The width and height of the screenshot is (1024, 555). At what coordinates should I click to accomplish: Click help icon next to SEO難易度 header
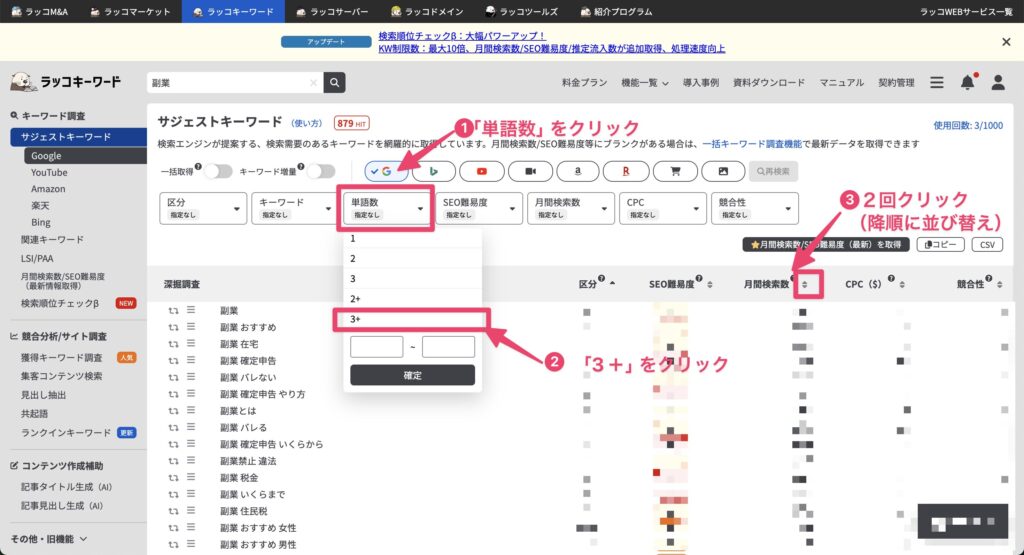point(699,279)
